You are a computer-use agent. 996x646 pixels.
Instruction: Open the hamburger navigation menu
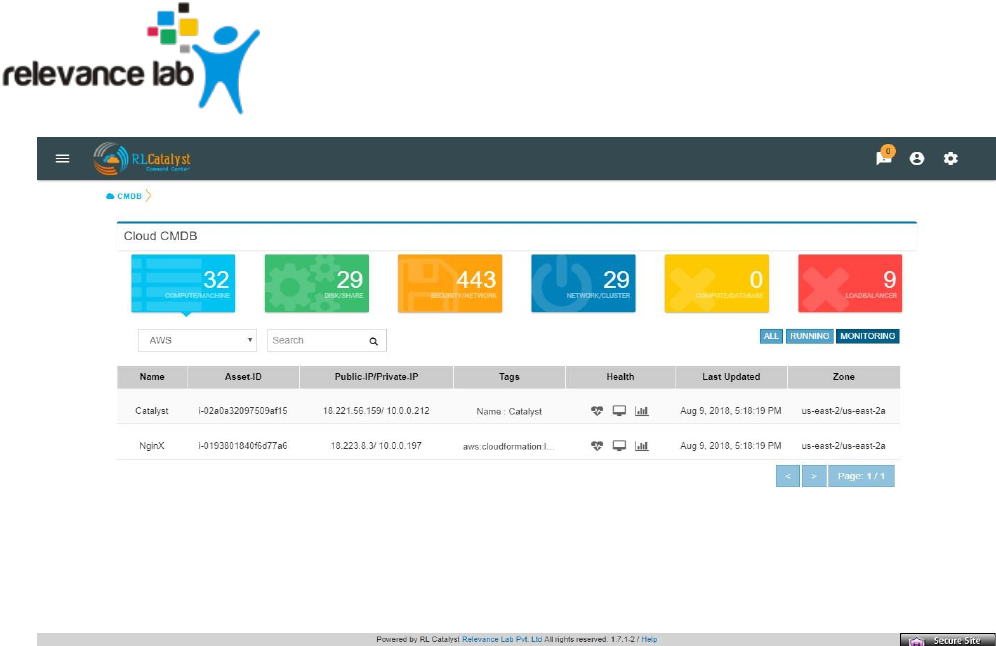[62, 159]
